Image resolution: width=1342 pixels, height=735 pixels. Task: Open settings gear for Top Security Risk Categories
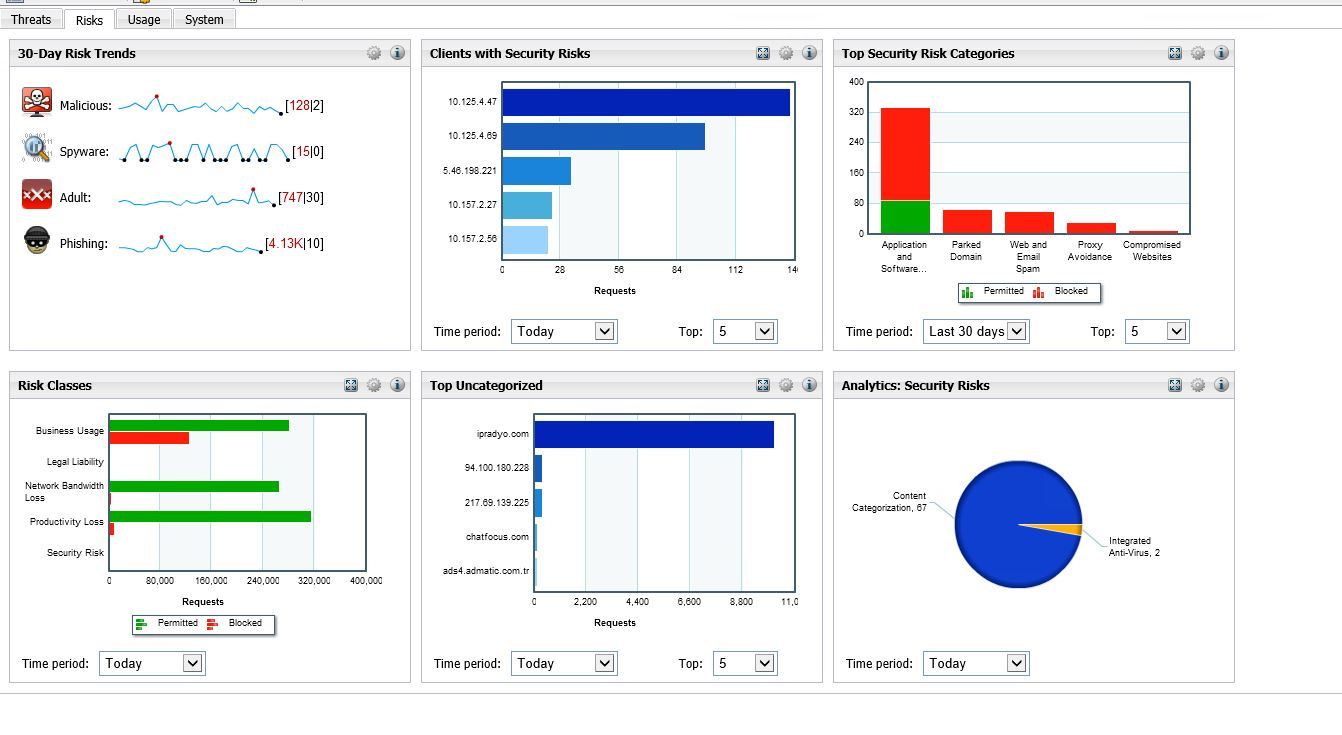click(1198, 53)
